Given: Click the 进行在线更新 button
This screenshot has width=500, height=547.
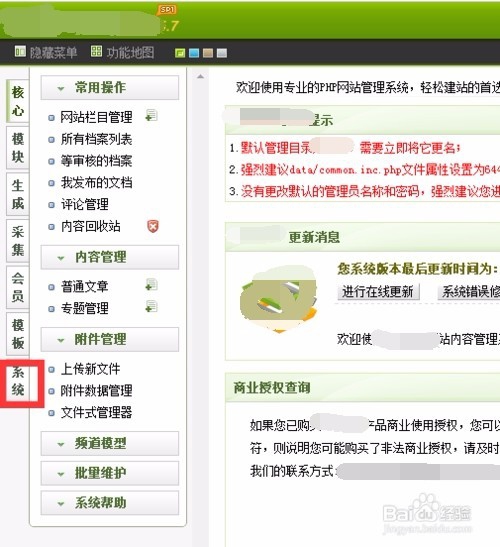Looking at the screenshot, I should [378, 292].
